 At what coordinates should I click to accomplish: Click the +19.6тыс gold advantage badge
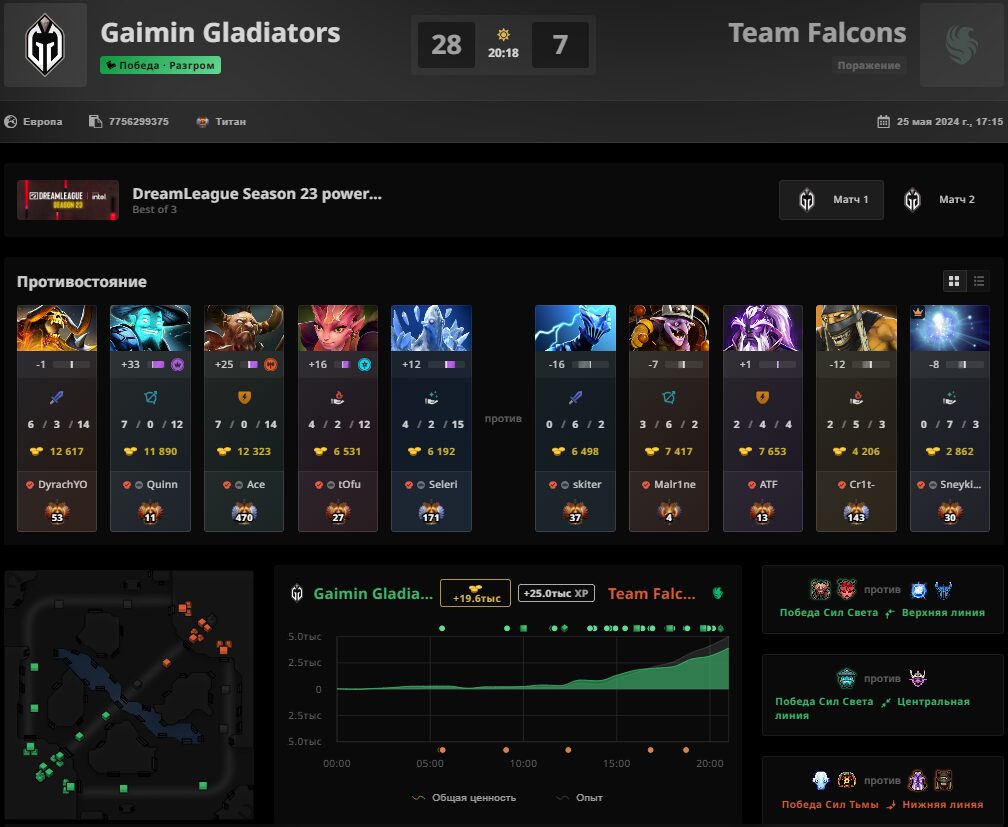click(x=475, y=593)
